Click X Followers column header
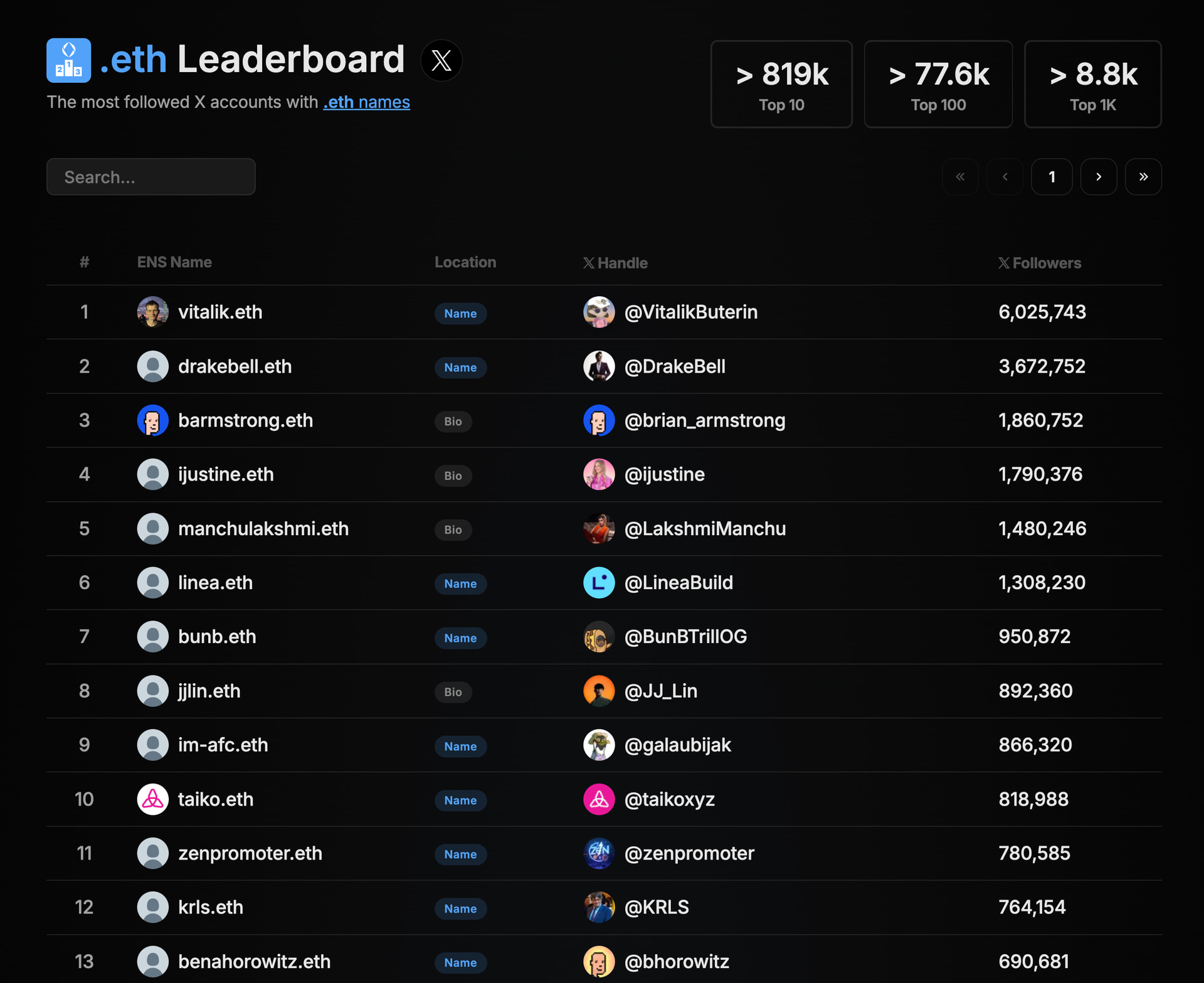Image resolution: width=1204 pixels, height=983 pixels. (1039, 263)
